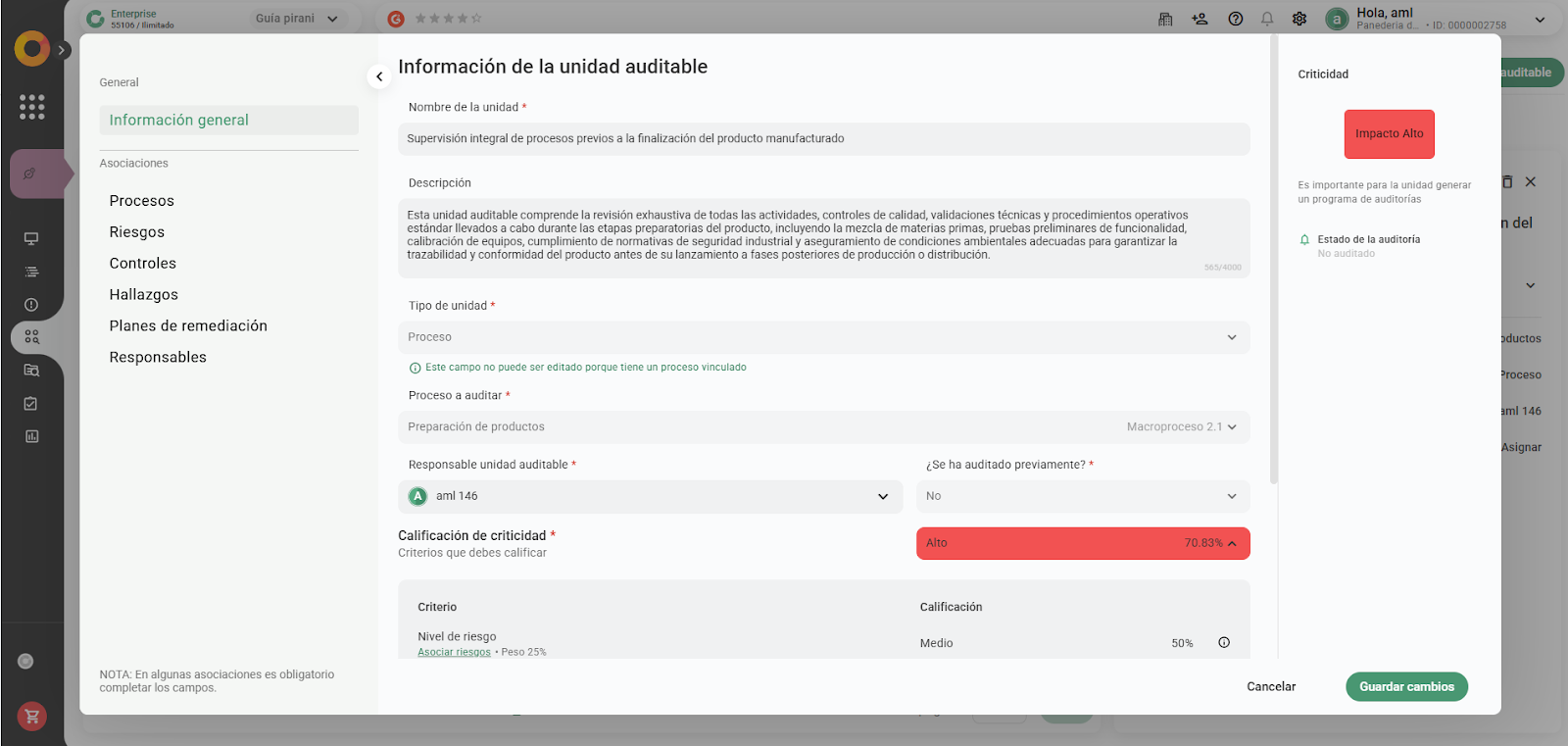Open the apps grid in left sidebar
Viewport: 1568px width, 746px height.
31,107
